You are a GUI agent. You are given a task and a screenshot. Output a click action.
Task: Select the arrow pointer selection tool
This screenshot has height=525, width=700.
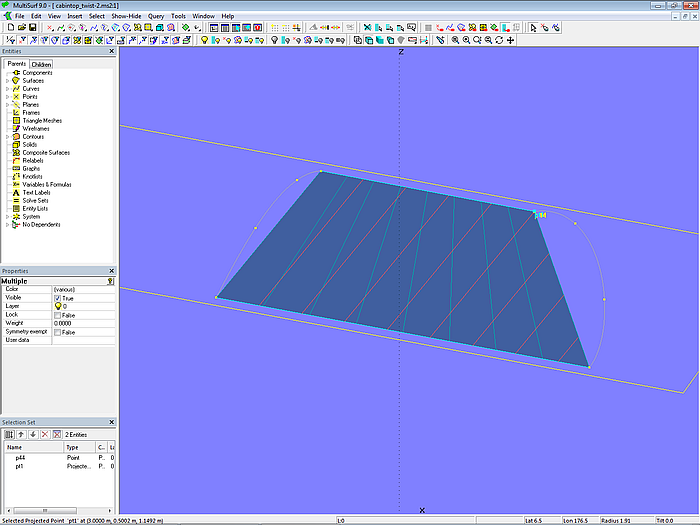coord(534,28)
